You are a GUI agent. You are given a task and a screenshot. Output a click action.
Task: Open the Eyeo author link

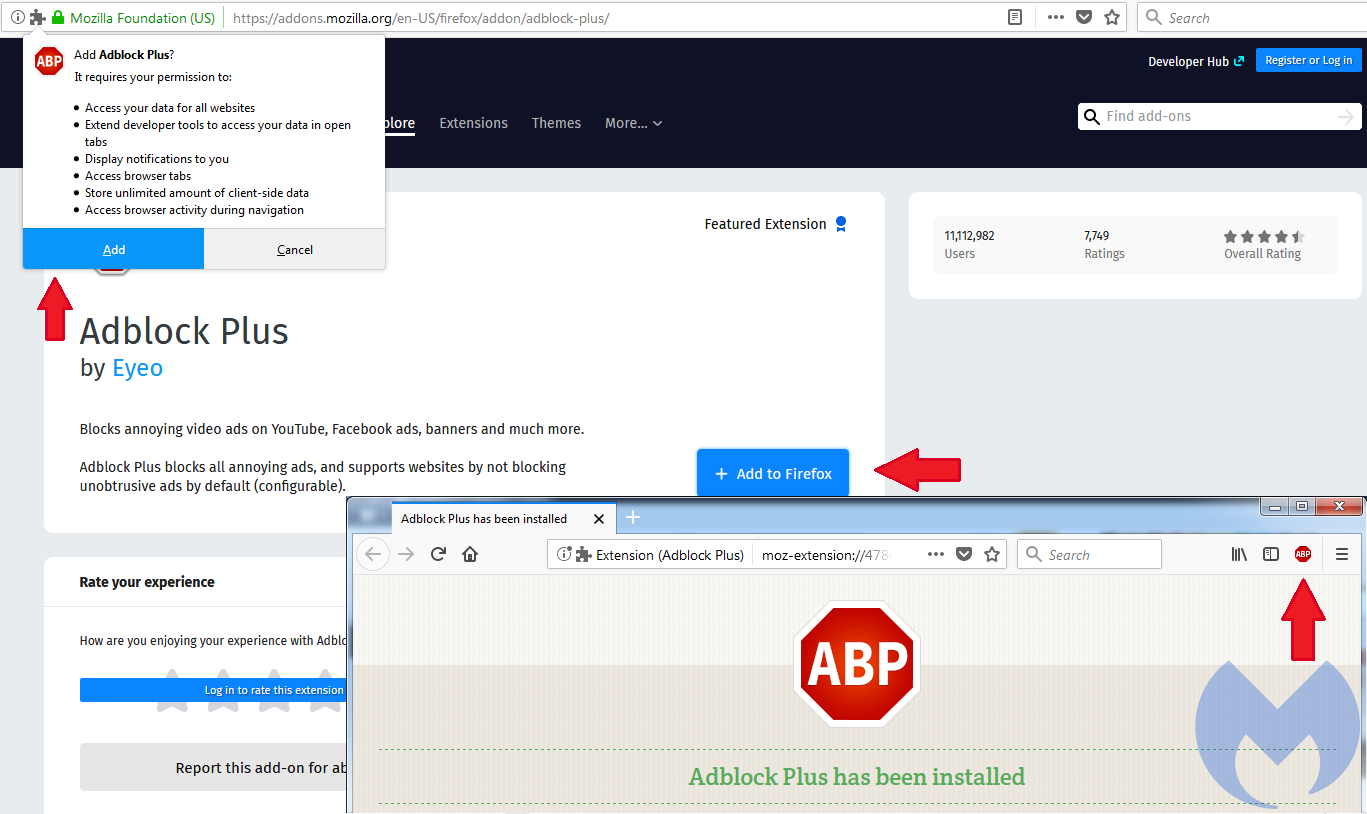[x=137, y=368]
